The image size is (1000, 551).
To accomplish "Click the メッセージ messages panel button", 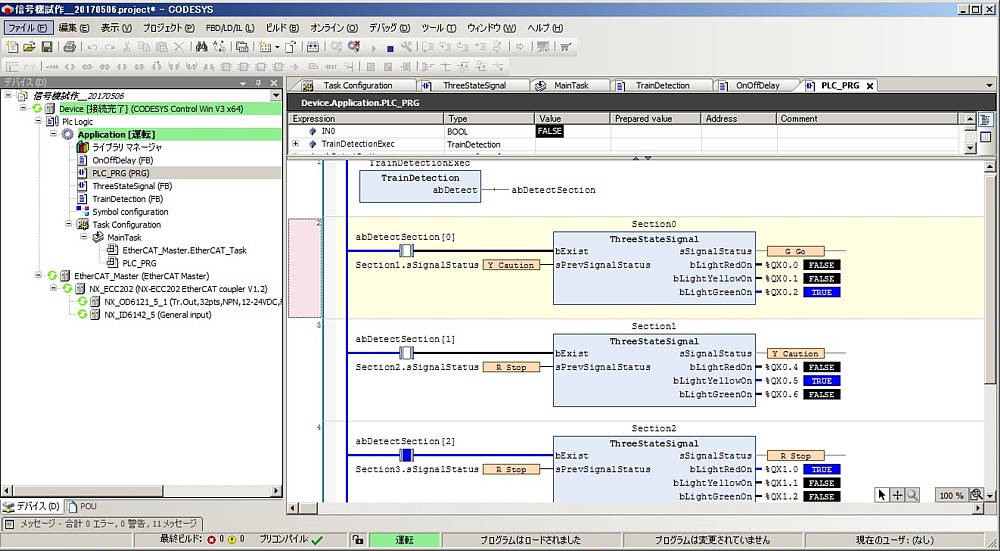I will click(x=102, y=524).
